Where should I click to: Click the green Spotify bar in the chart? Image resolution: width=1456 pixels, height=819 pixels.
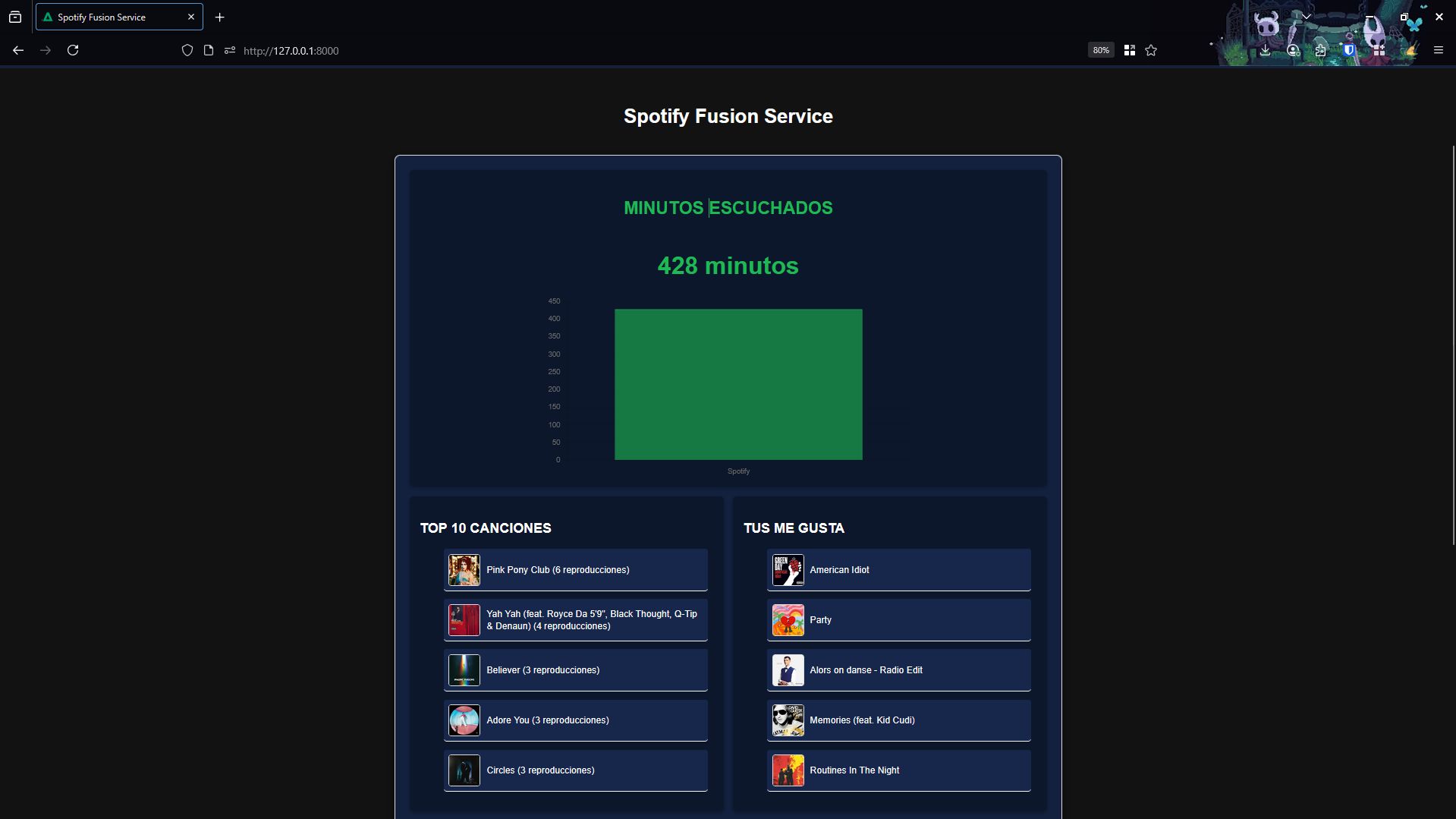pyautogui.click(x=737, y=383)
